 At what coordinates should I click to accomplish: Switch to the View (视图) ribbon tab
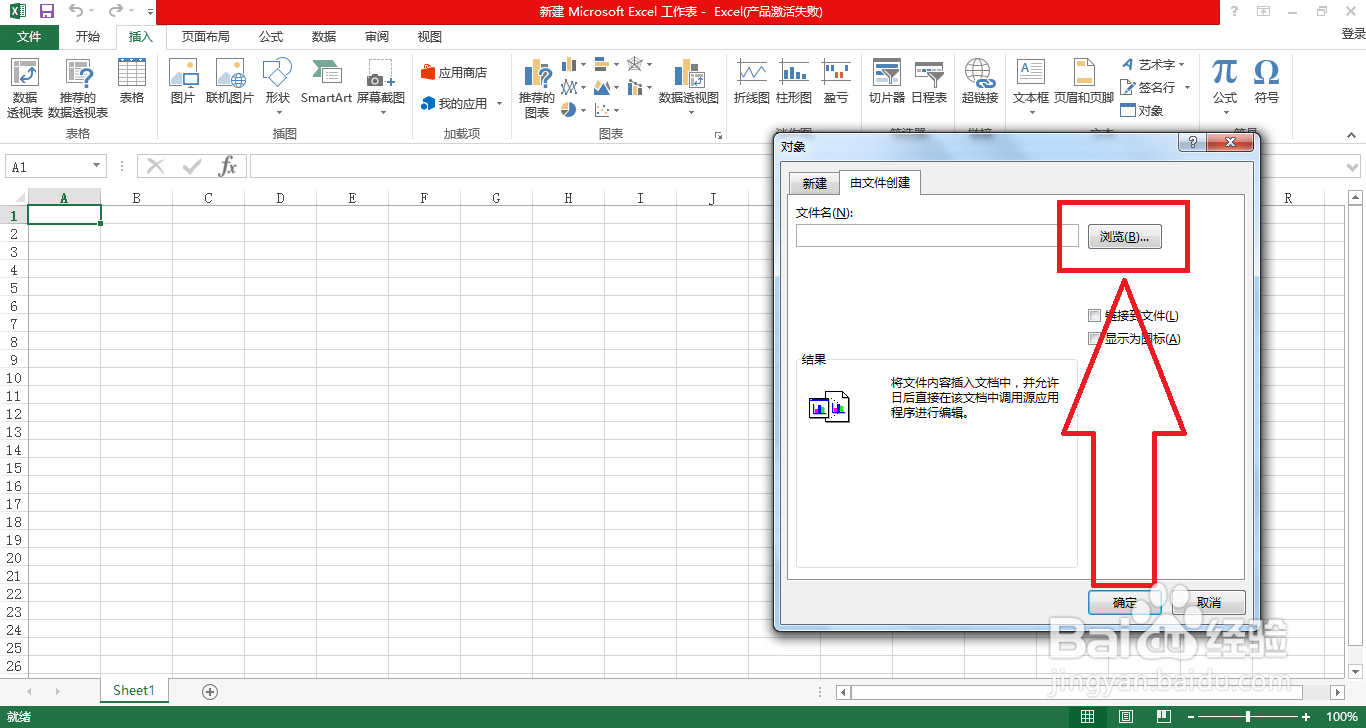point(430,37)
